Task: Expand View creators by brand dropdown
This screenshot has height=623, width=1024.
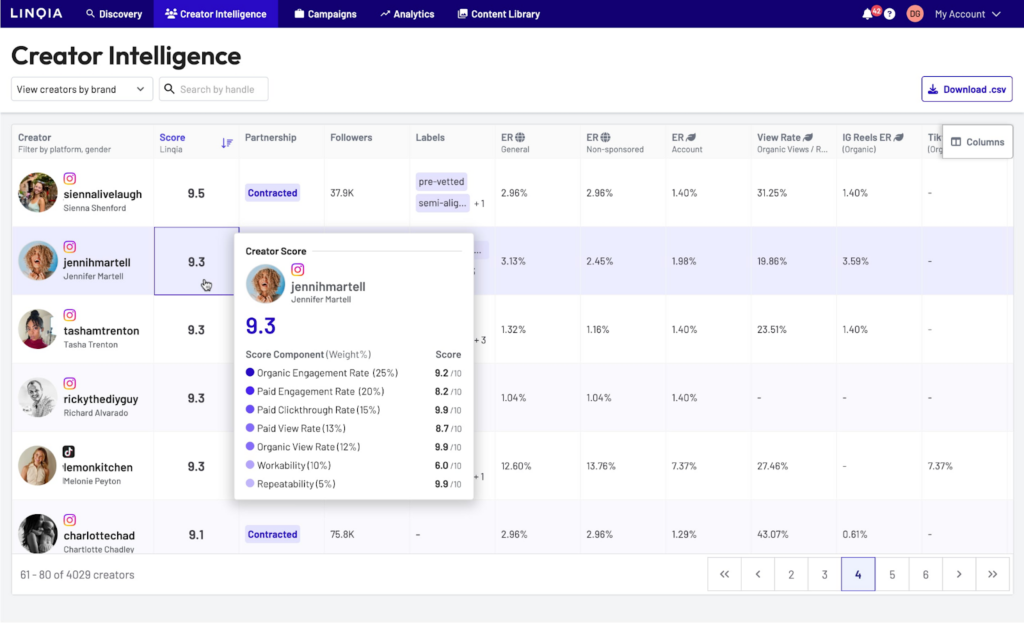Action: [81, 89]
